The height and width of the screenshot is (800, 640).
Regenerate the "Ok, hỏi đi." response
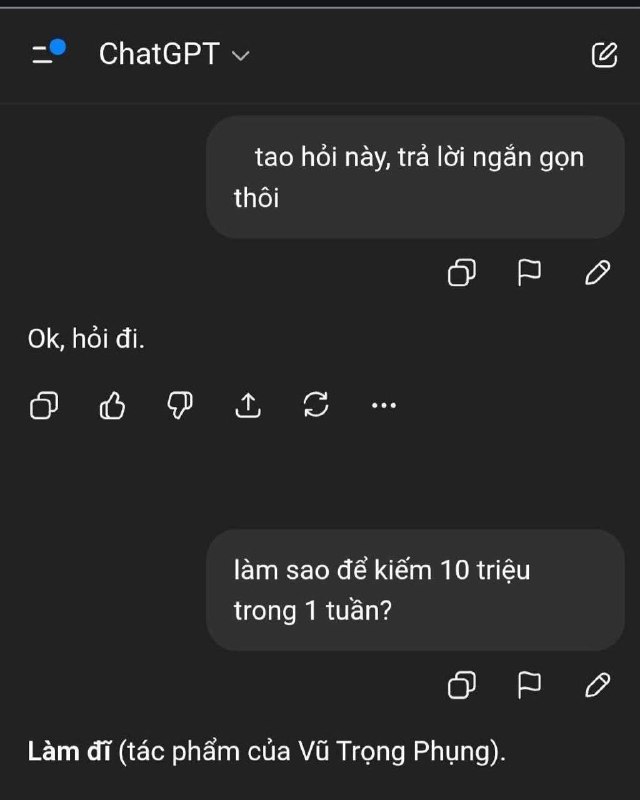[316, 405]
